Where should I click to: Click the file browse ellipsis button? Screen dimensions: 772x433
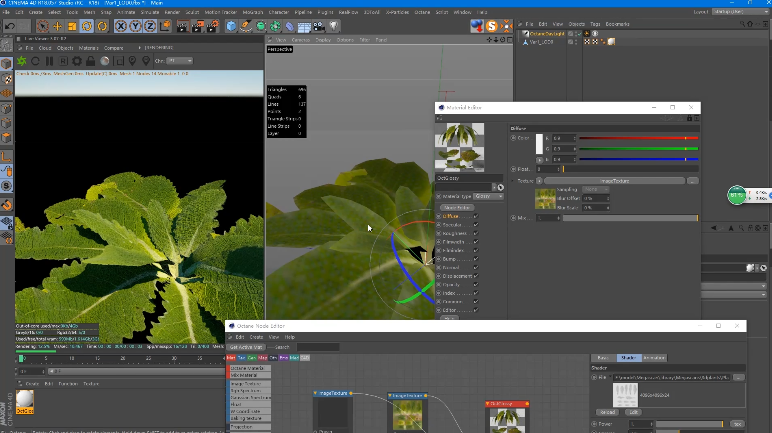click(x=738, y=377)
